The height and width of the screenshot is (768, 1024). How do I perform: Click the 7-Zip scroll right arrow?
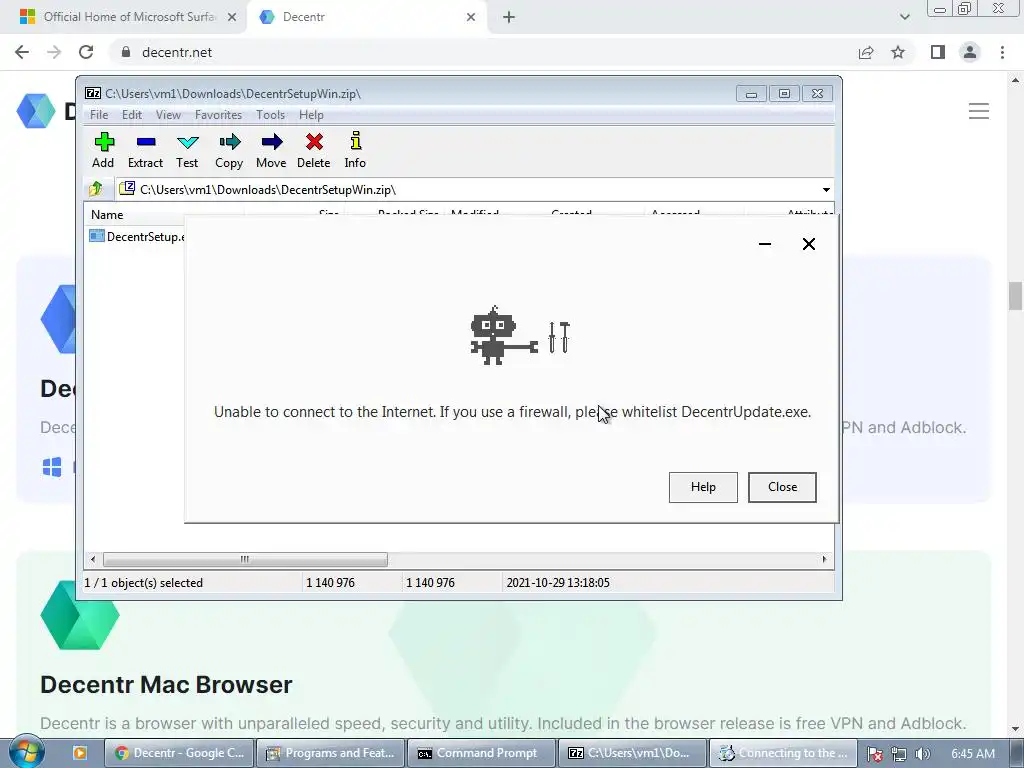click(824, 560)
